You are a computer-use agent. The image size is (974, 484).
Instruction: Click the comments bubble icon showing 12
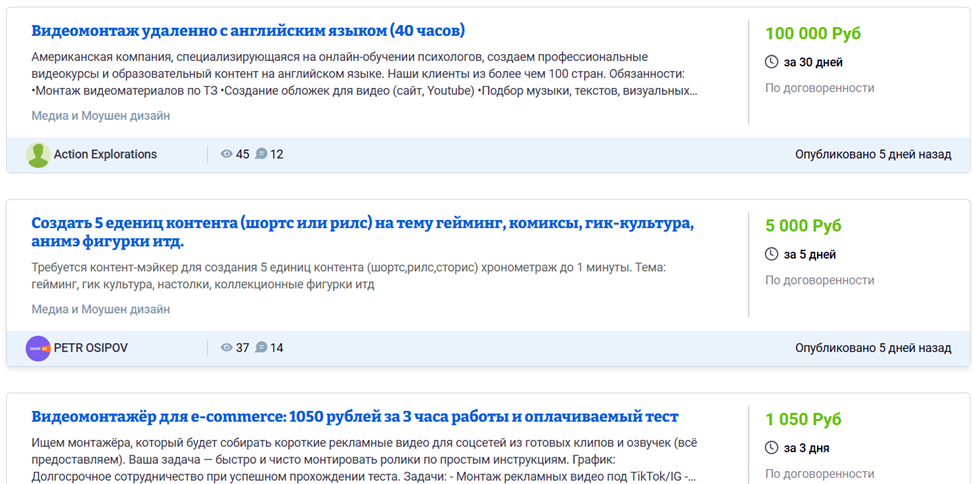[261, 154]
